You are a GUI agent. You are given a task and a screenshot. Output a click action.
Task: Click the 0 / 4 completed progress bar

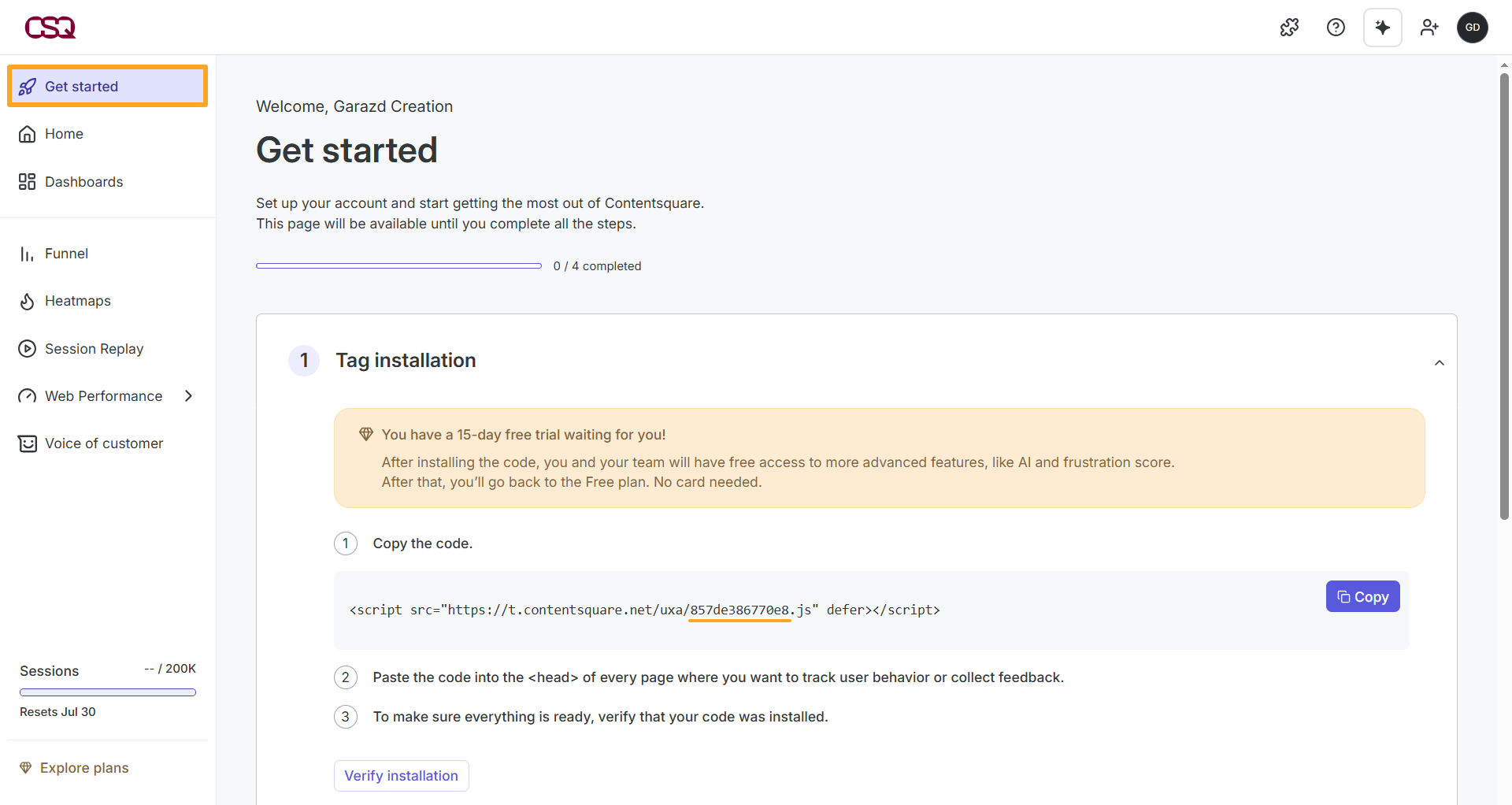(x=398, y=266)
